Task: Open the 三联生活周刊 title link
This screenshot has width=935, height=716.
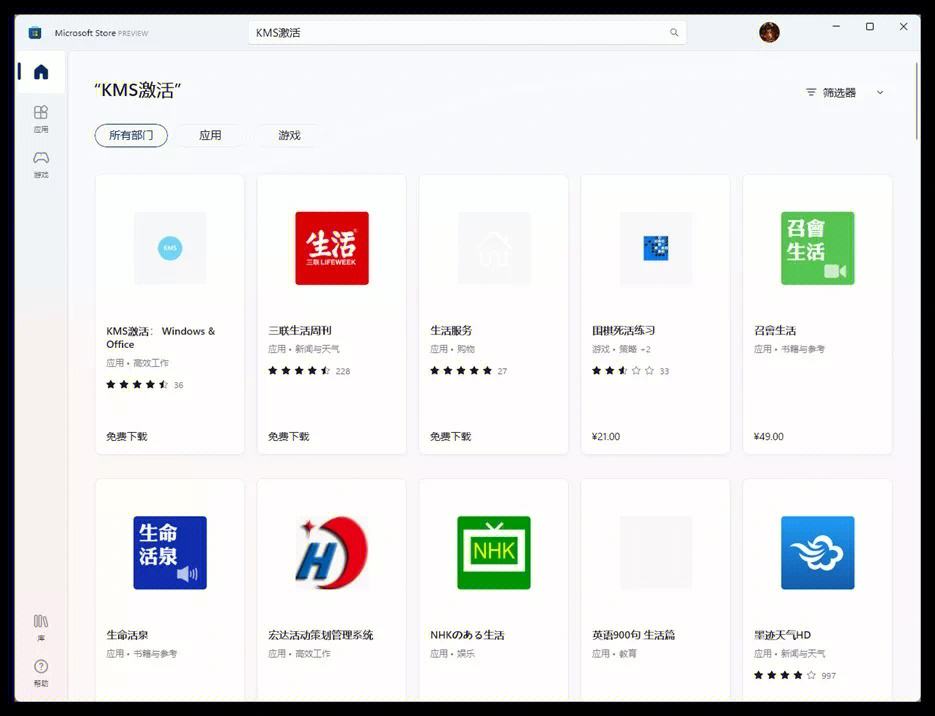Action: (x=300, y=330)
